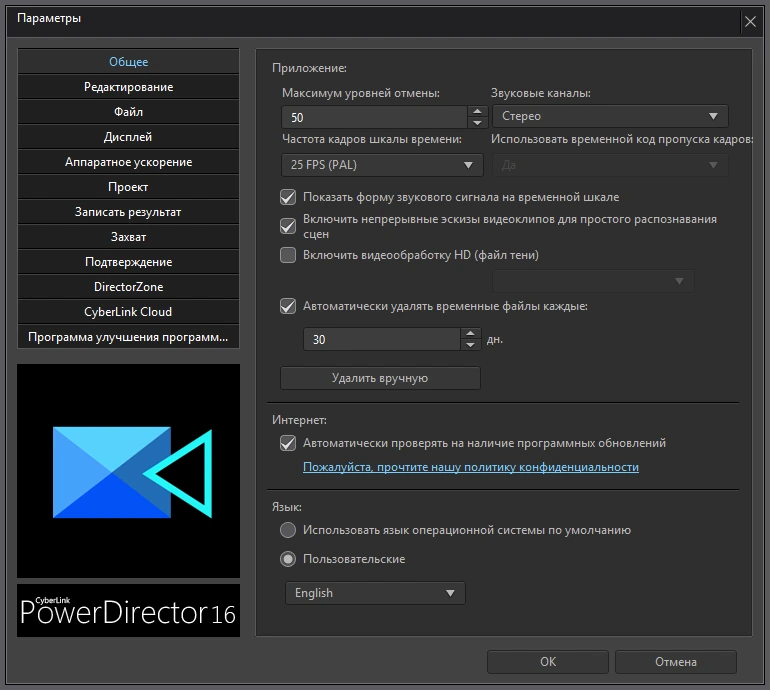Viewport: 770px width, 690px height.
Task: Close the Параметры dialog
Action: click(750, 22)
